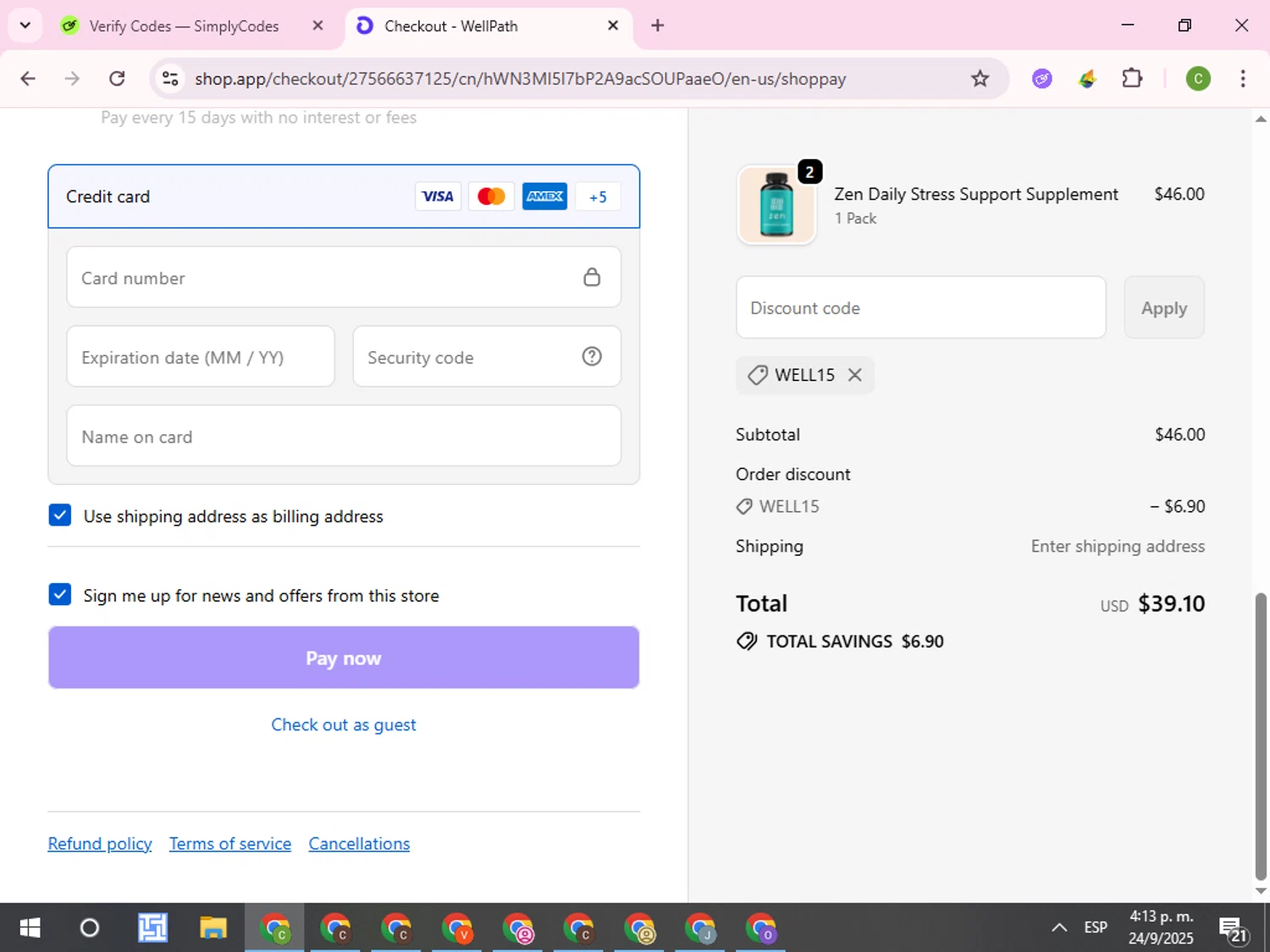Click the Apply discount button
The width and height of the screenshot is (1270, 952).
(1164, 308)
